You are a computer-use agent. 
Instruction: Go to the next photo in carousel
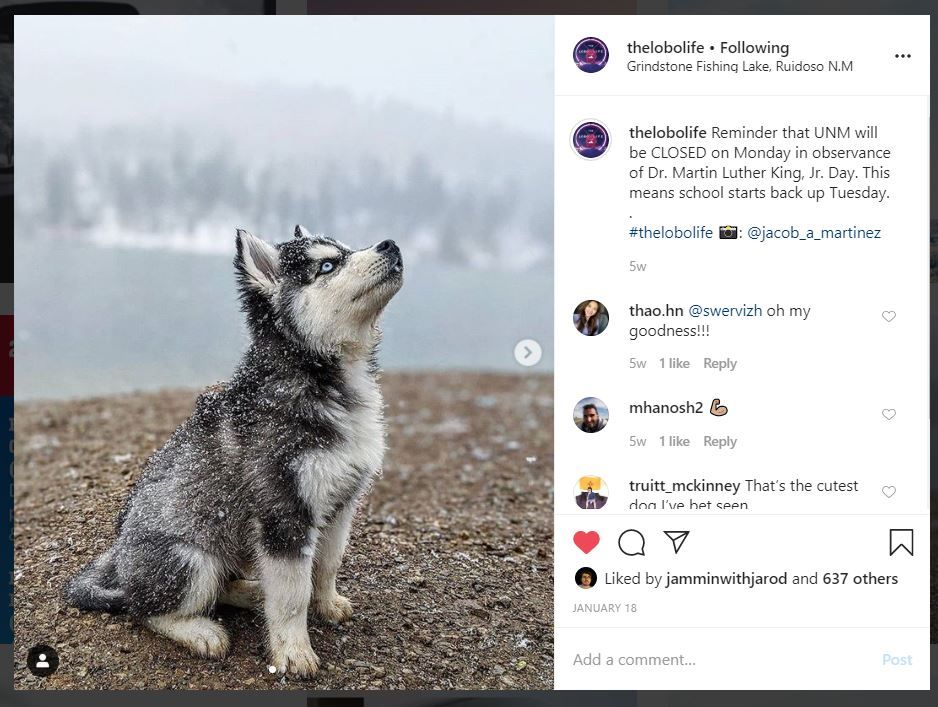point(527,352)
